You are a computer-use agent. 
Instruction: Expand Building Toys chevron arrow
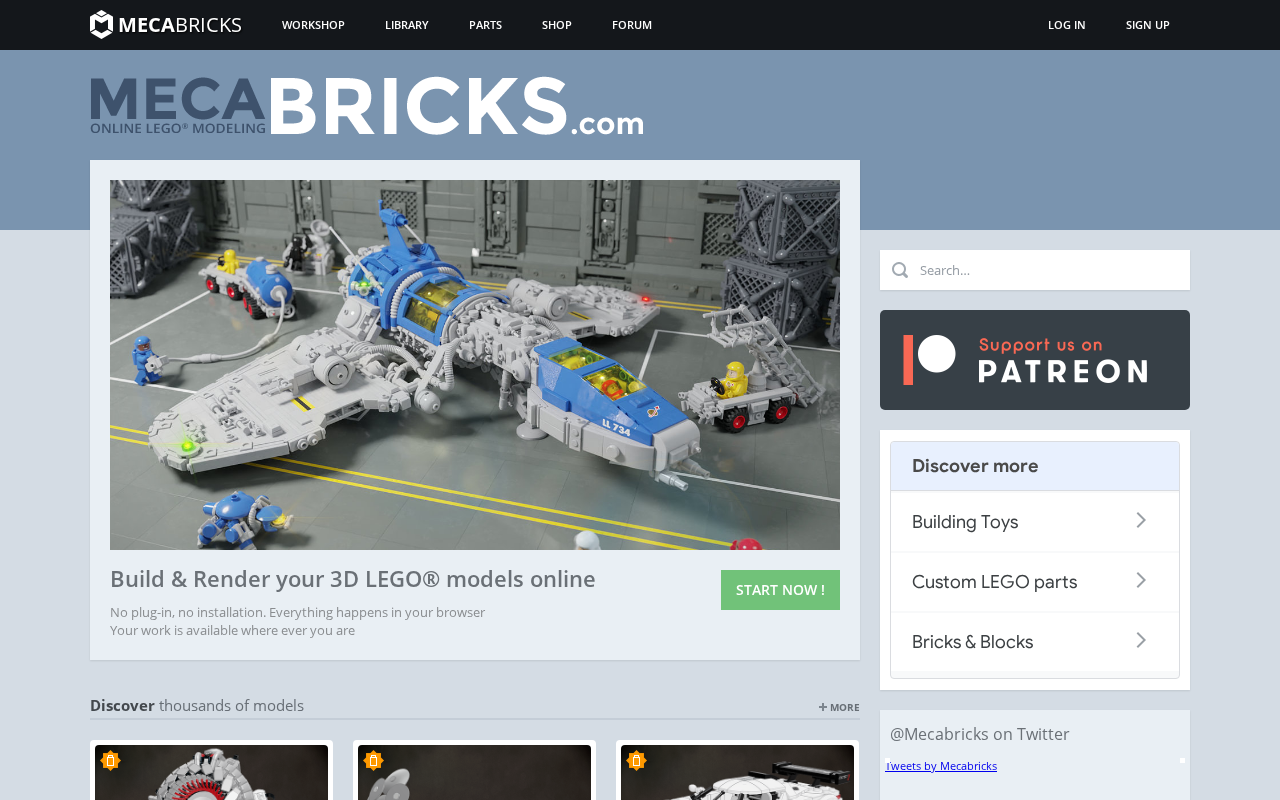1141,521
